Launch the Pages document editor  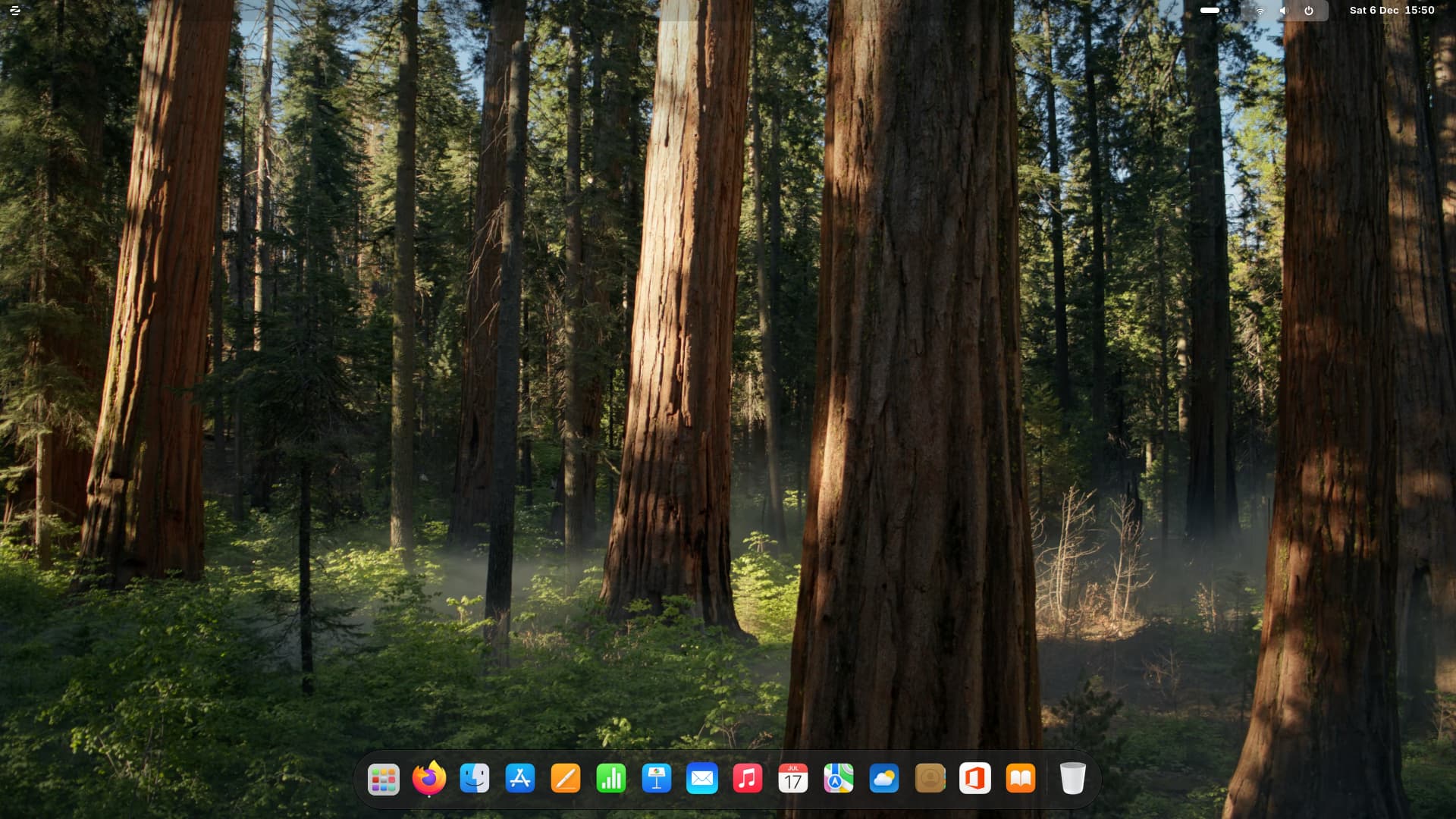point(566,779)
